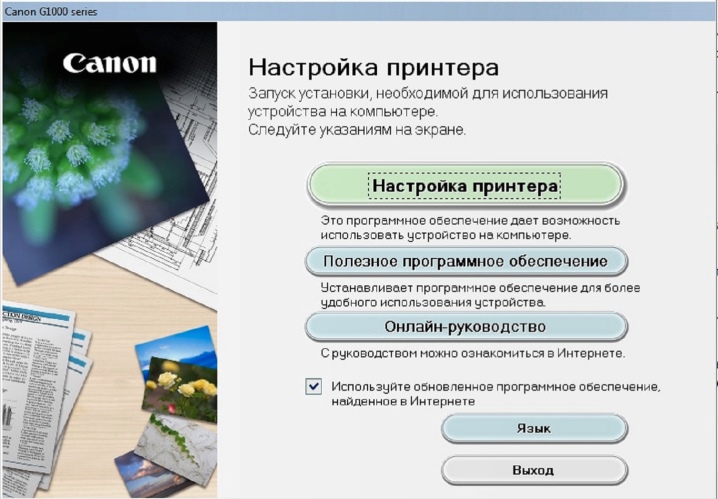The width and height of the screenshot is (718, 499).
Task: Click the Canon G1000 series title bar
Action: coord(359,11)
